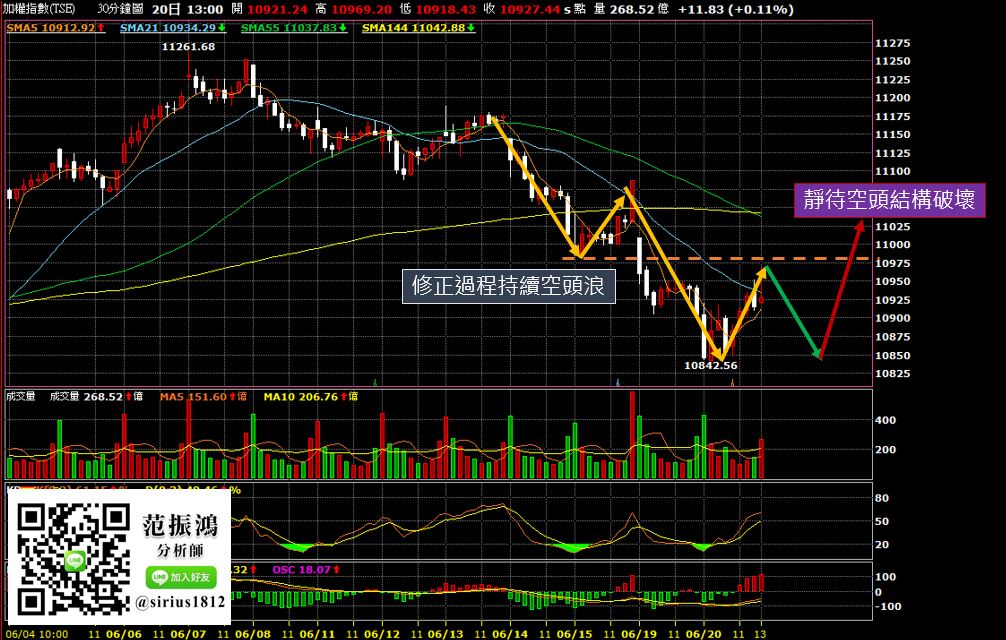1006x640 pixels.
Task: Click the QR code image
Action: (x=74, y=559)
